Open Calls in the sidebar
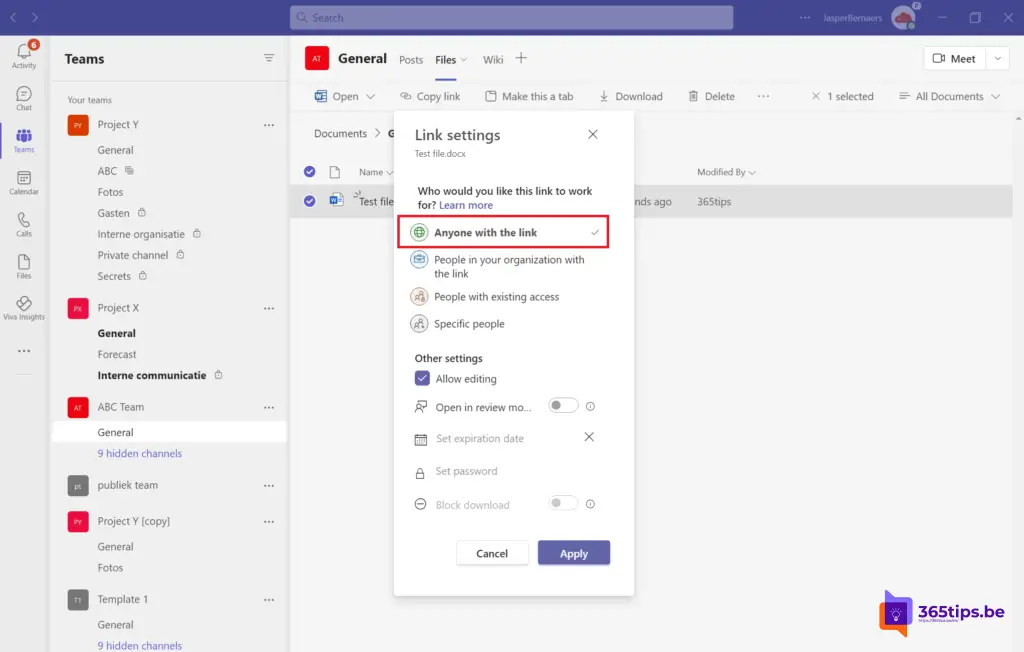The image size is (1024, 652). tap(24, 224)
